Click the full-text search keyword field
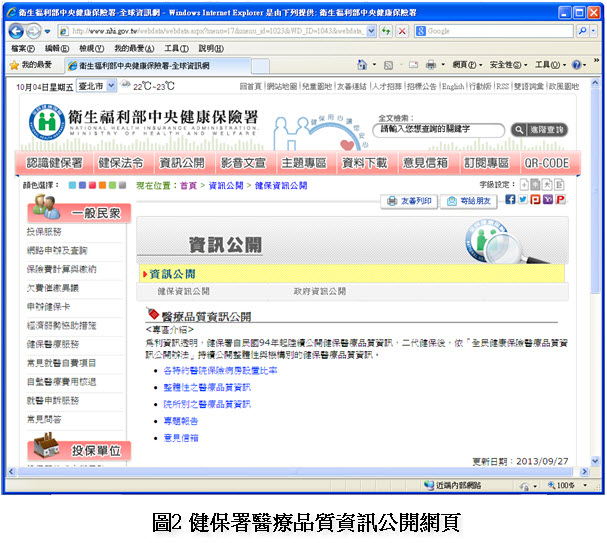 439,130
